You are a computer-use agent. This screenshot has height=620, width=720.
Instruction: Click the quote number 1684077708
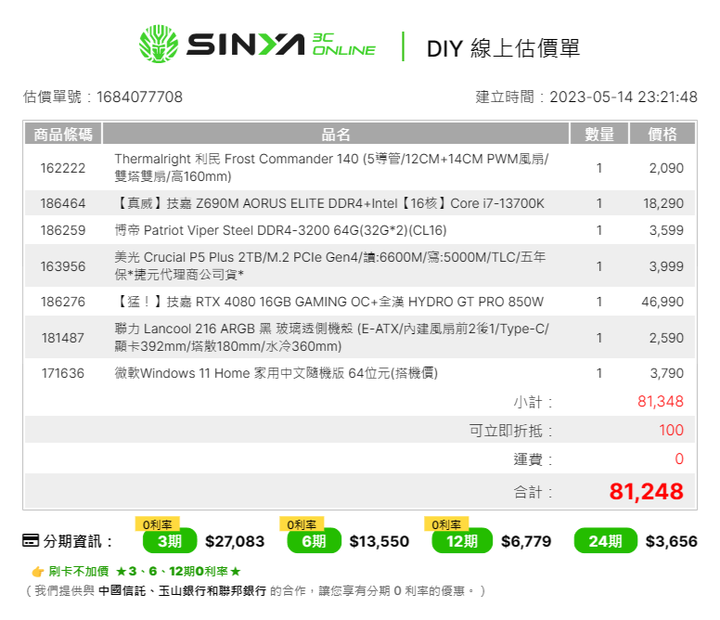pyautogui.click(x=140, y=97)
